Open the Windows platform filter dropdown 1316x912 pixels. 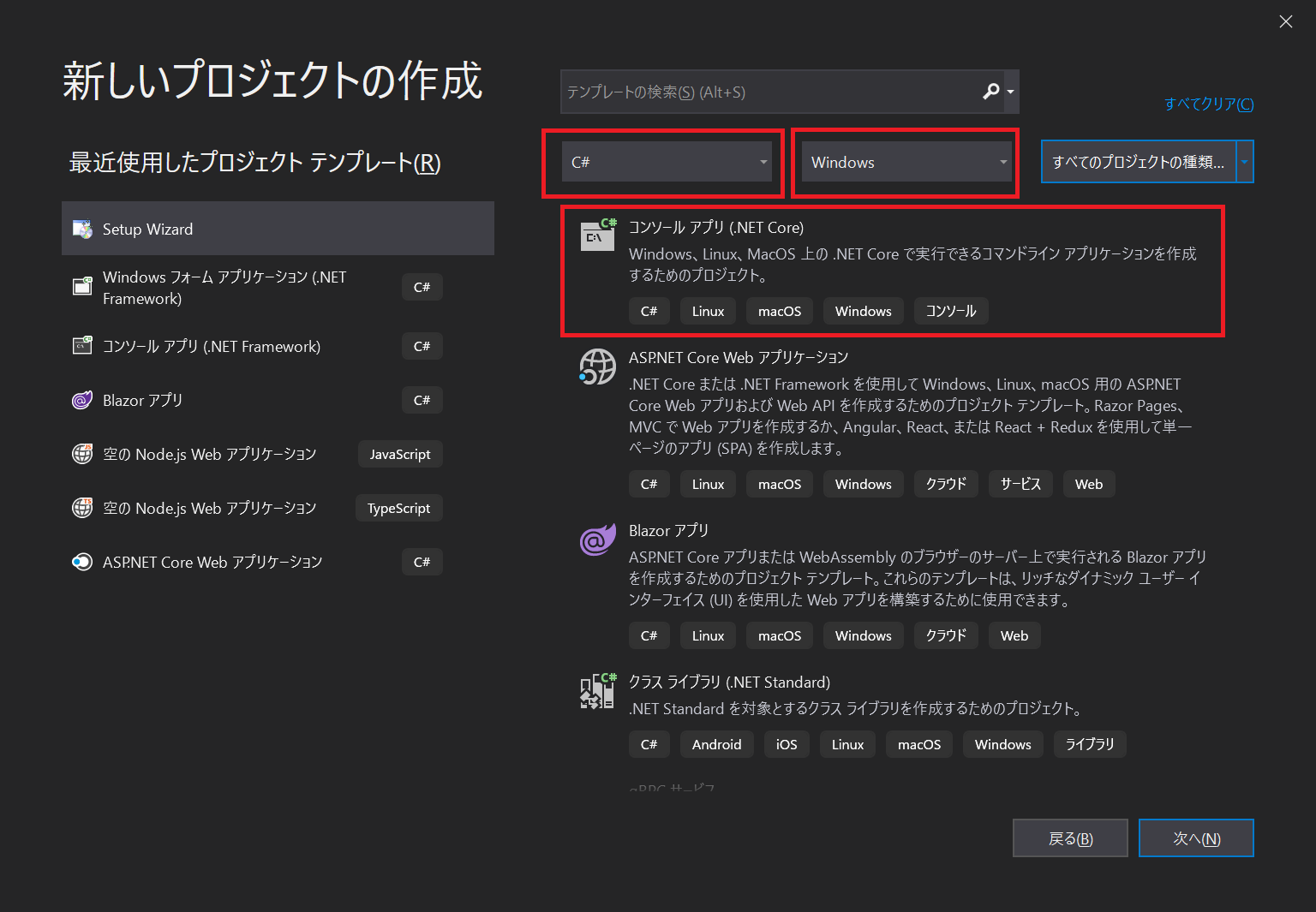click(x=906, y=162)
